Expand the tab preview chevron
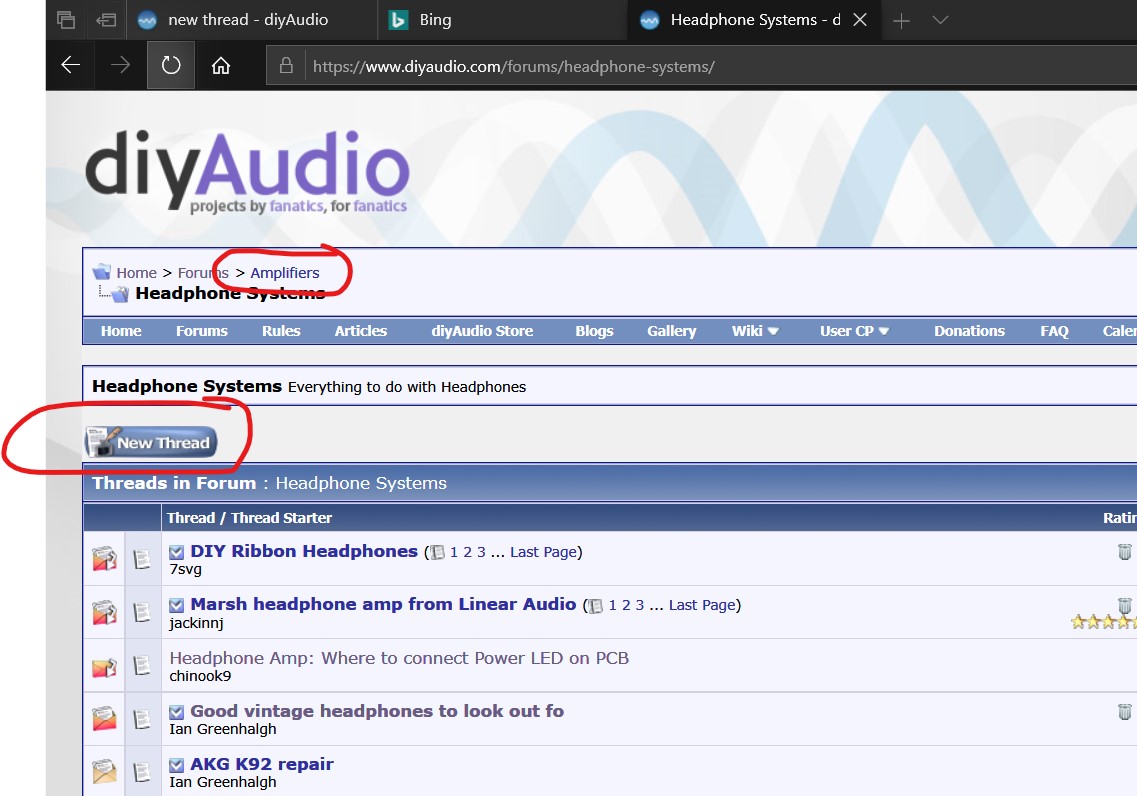 [x=940, y=20]
